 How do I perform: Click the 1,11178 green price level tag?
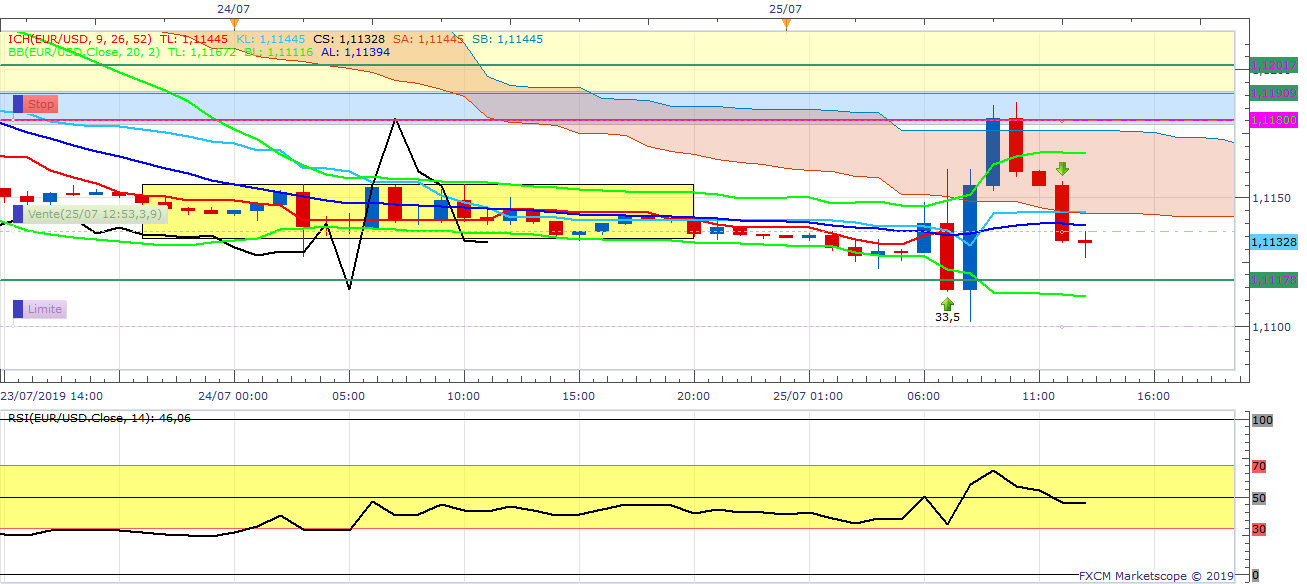point(1274,279)
